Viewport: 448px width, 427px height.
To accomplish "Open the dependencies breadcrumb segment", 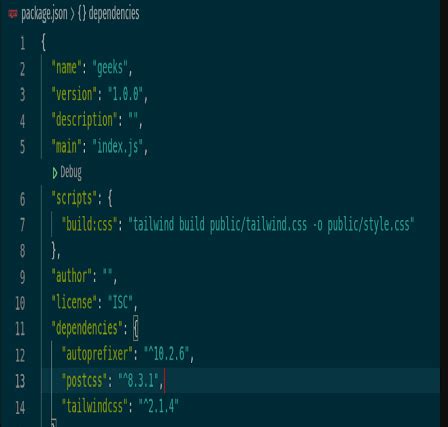I will [114, 14].
